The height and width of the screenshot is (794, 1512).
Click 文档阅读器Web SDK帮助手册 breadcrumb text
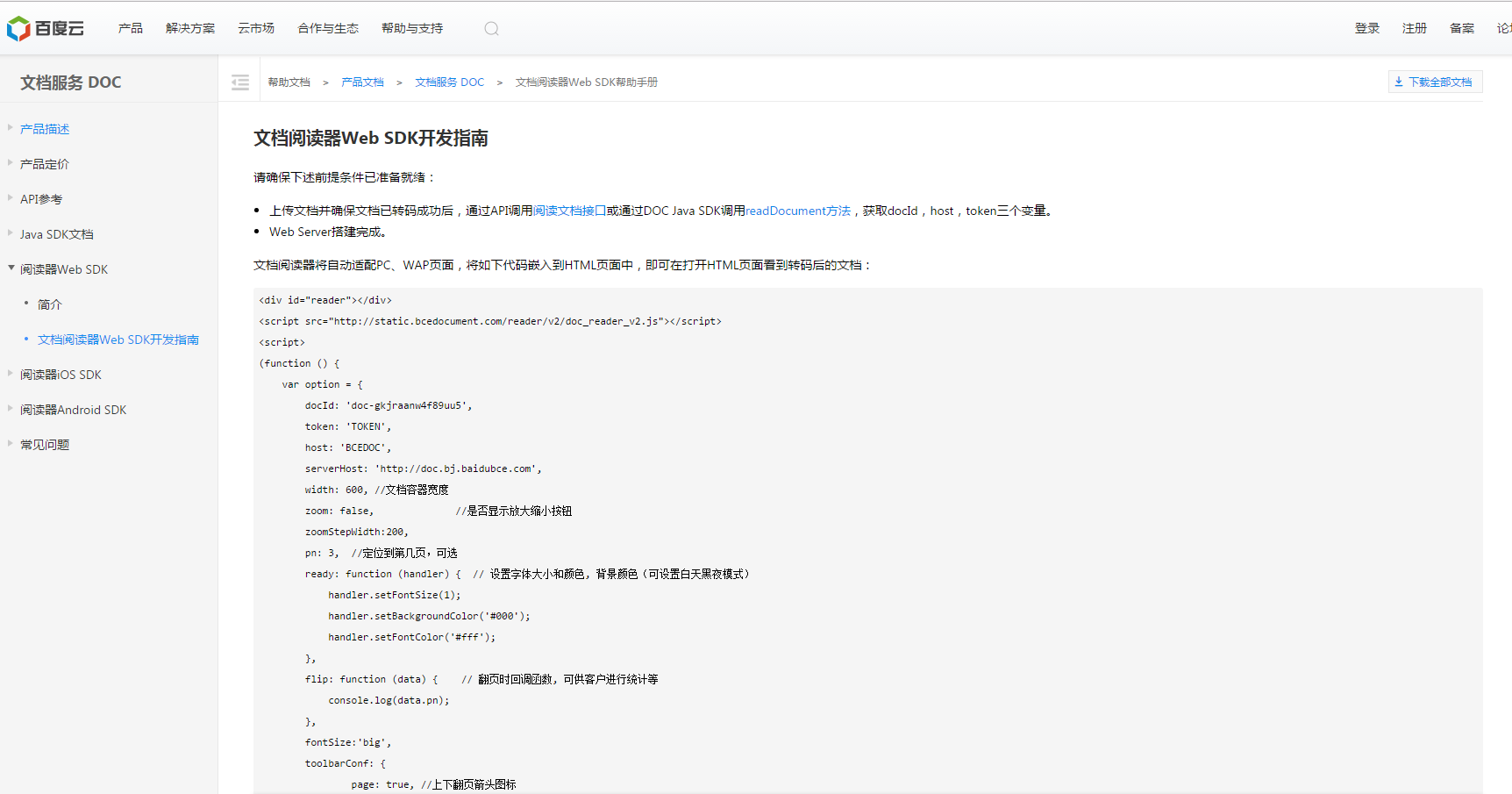587,82
